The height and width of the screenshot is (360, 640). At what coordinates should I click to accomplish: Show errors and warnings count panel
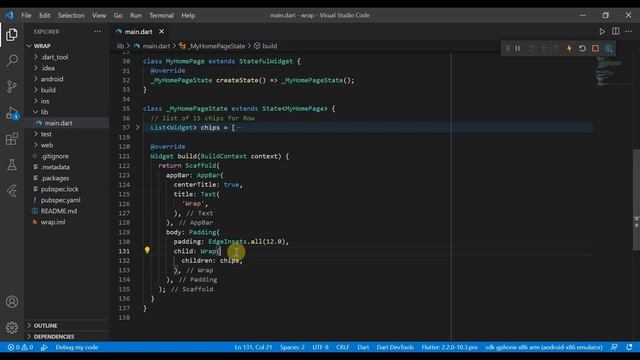20,347
